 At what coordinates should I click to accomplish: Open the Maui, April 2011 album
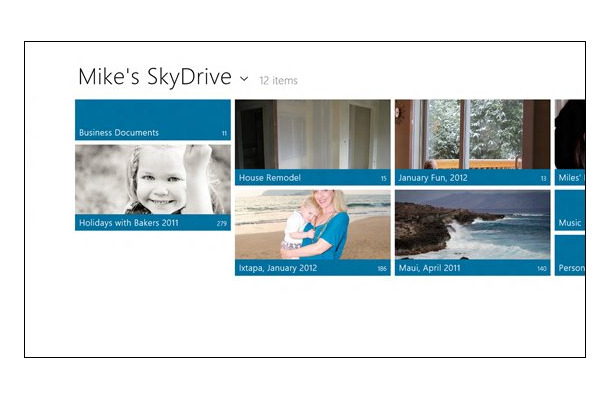point(473,233)
